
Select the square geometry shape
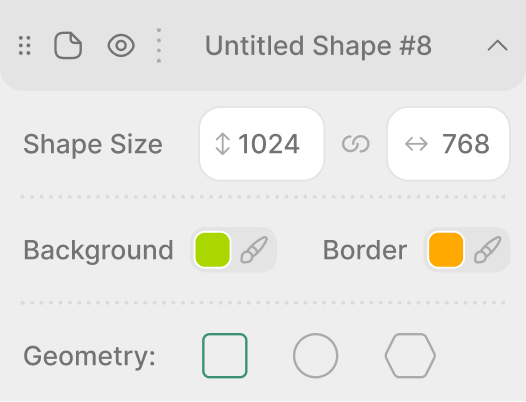pyautogui.click(x=225, y=355)
